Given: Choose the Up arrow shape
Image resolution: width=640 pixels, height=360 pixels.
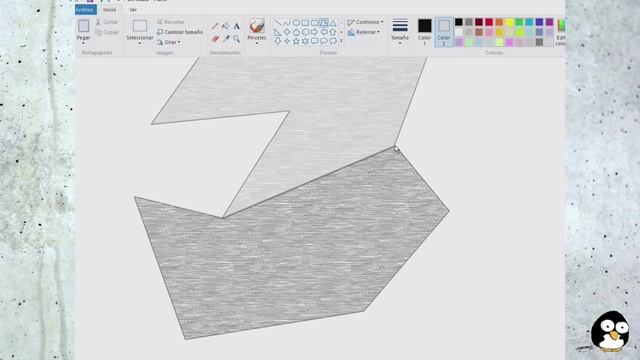Looking at the screenshot, I should [x=333, y=32].
